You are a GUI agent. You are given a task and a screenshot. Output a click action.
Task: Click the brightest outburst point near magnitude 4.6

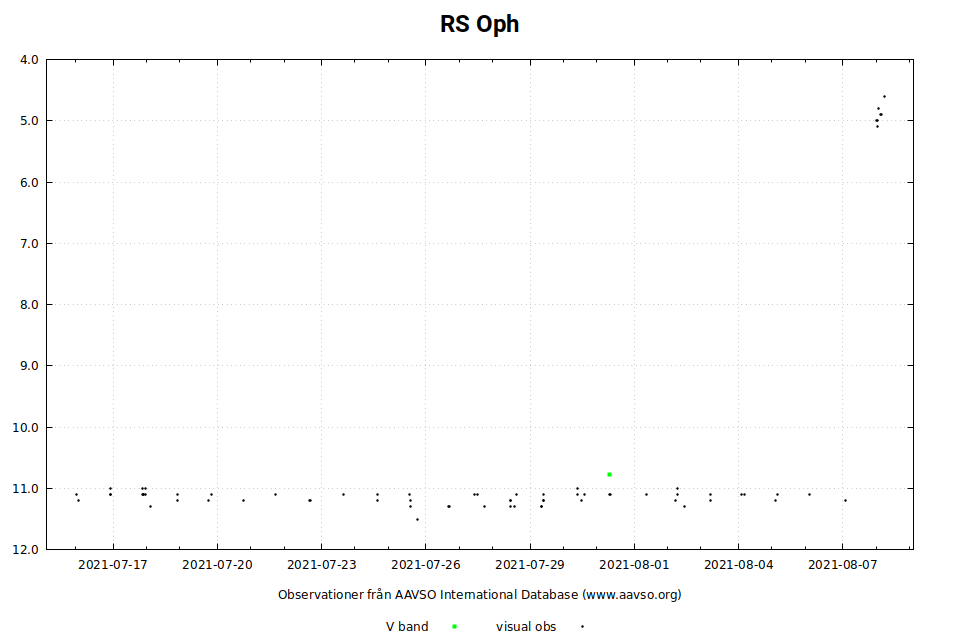coord(884,96)
